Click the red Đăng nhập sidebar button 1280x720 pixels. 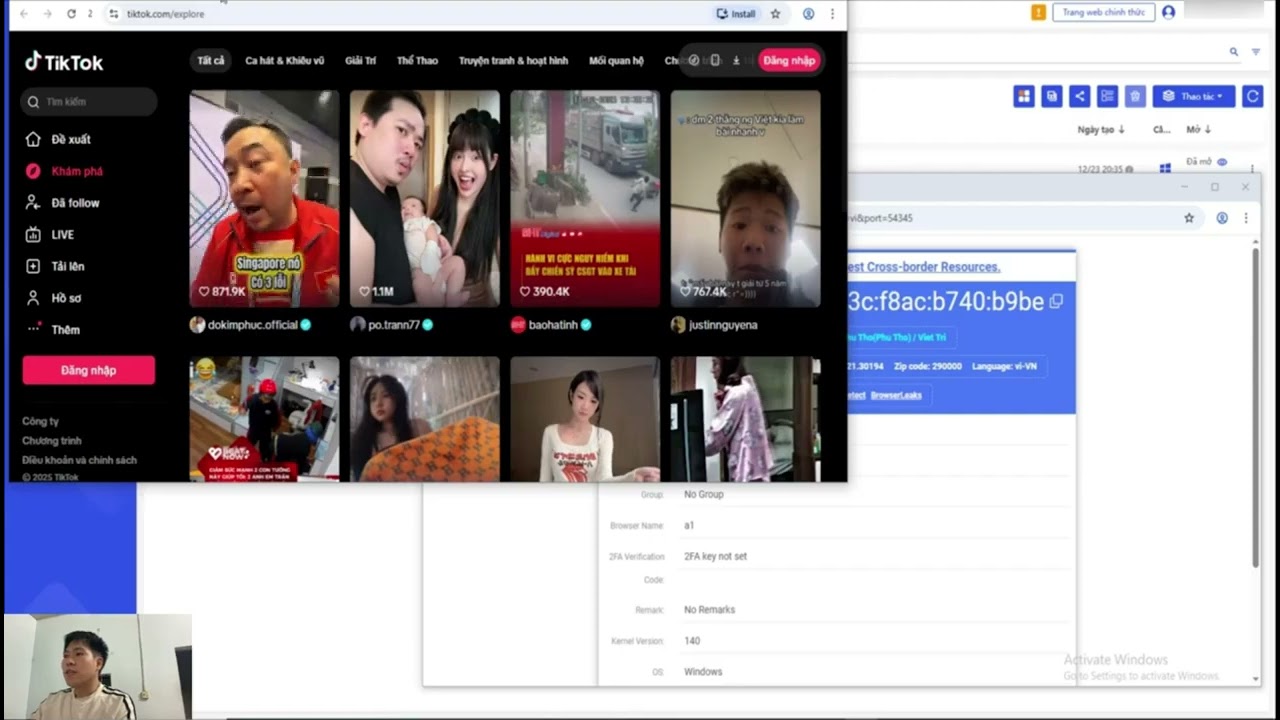click(89, 370)
